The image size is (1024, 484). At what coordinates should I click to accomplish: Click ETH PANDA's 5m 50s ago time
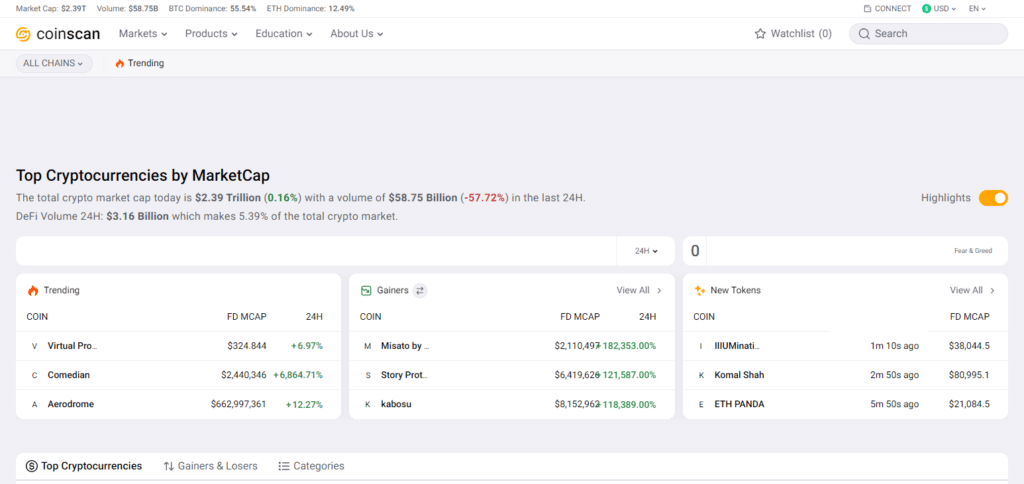(895, 404)
